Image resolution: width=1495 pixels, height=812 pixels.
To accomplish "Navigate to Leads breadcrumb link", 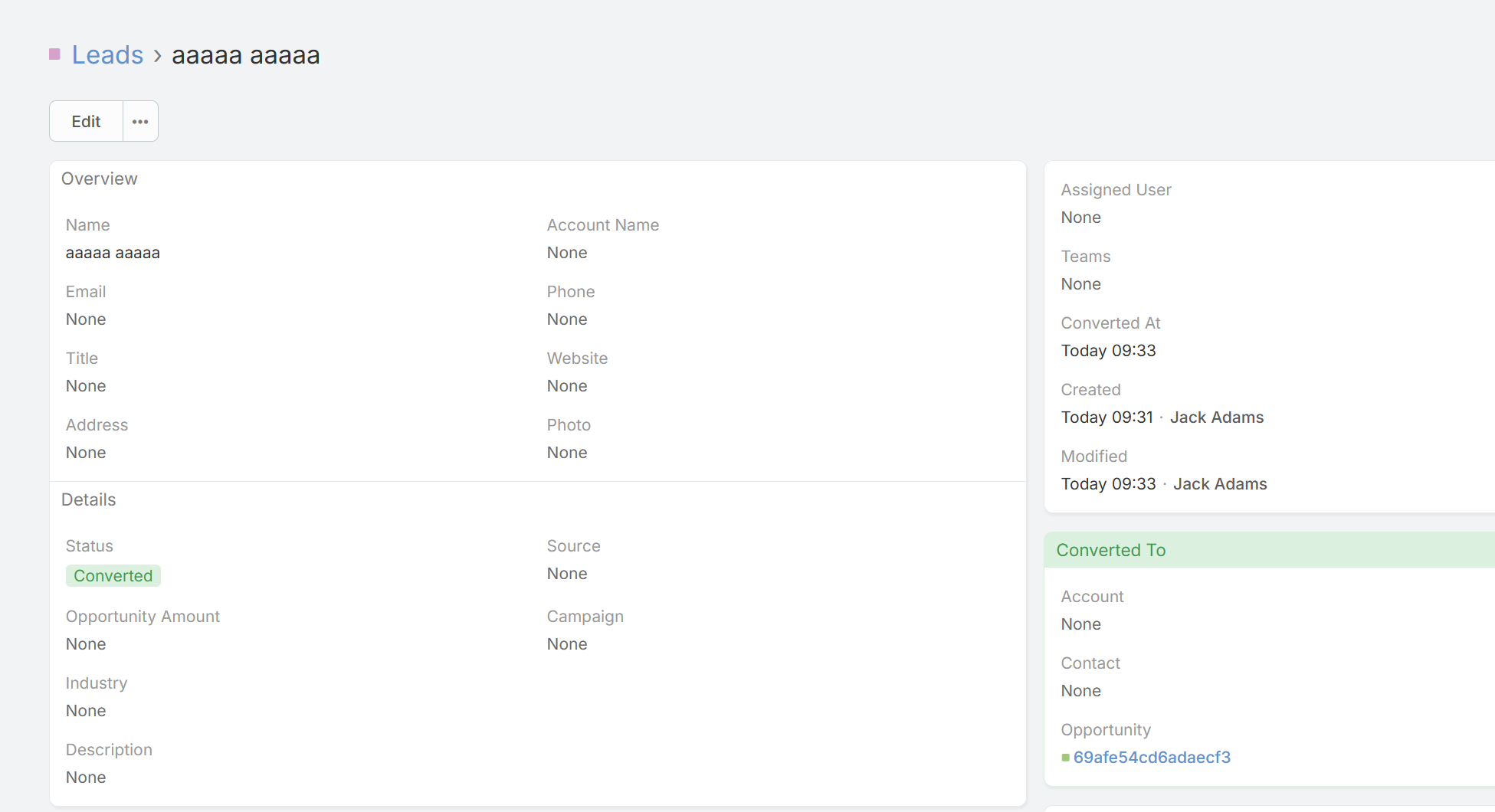I will [x=107, y=55].
